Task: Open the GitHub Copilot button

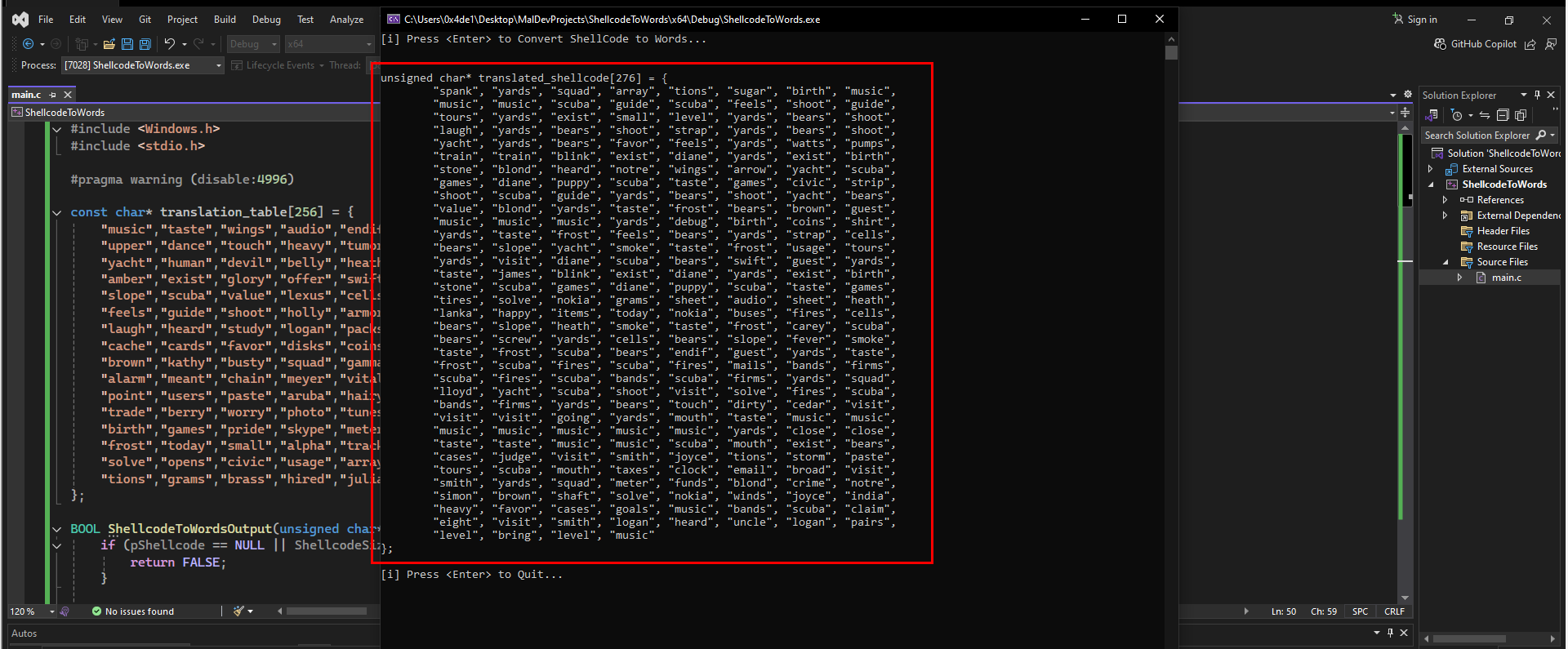Action: click(1476, 44)
